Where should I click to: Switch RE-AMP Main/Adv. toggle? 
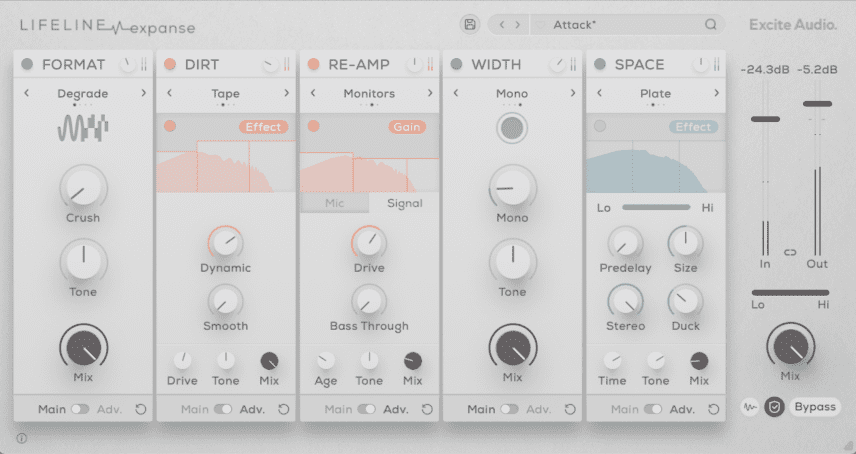point(366,409)
